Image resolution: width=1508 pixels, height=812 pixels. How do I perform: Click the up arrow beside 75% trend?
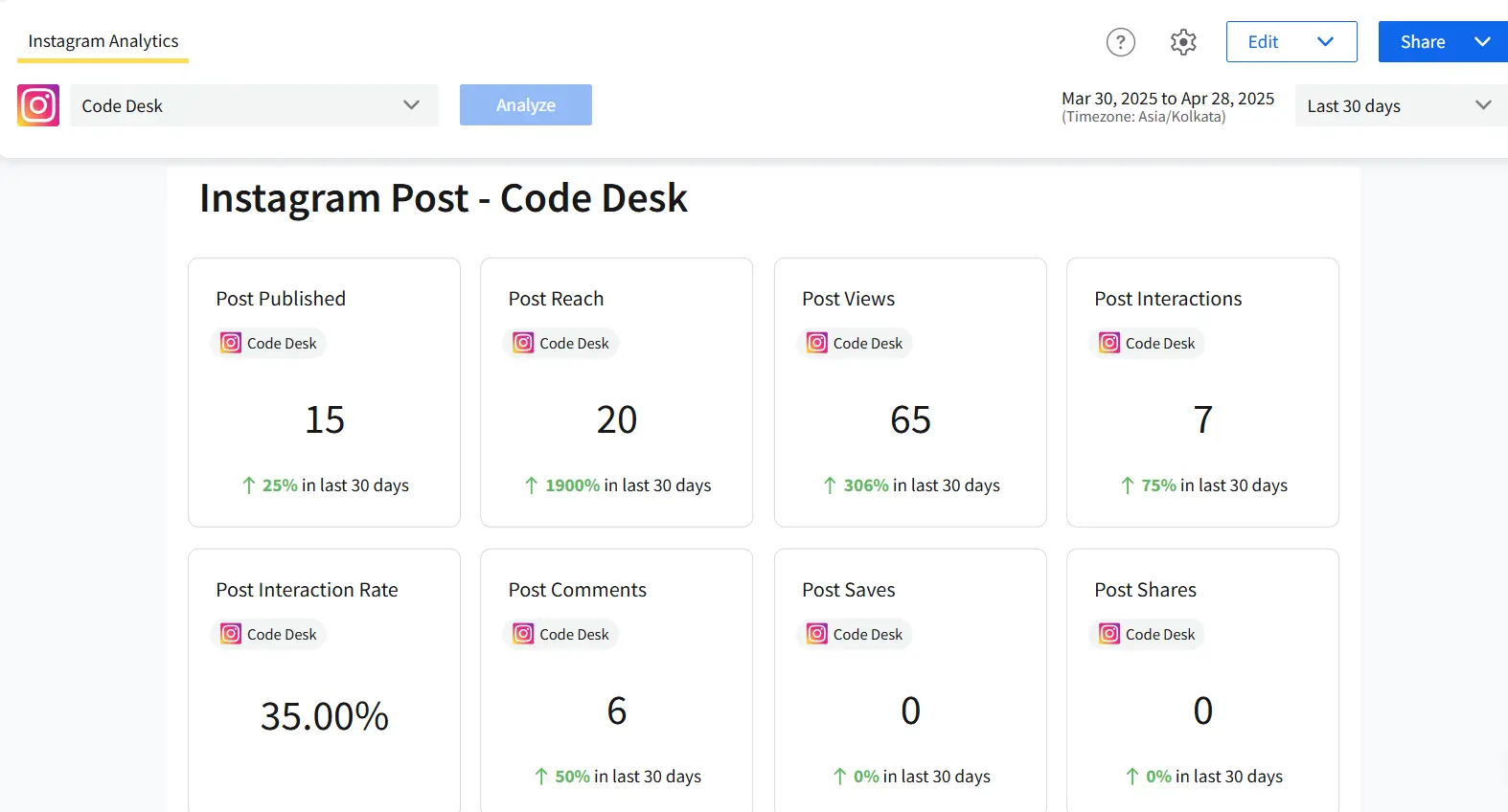coord(1128,485)
